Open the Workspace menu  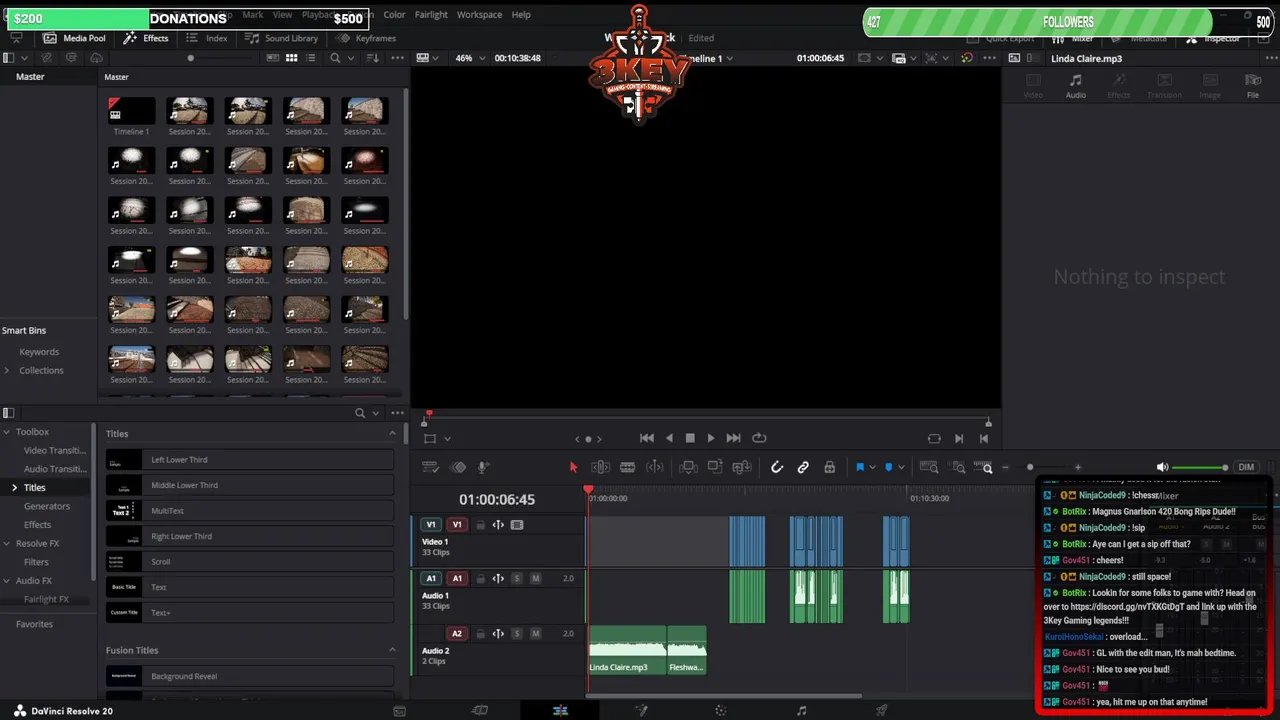tap(480, 15)
